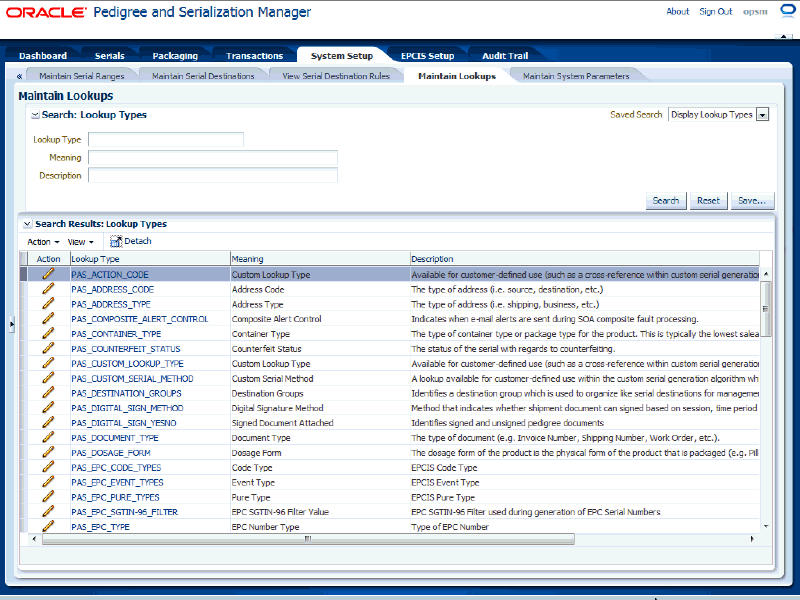The width and height of the screenshot is (800, 600).
Task: Open the Action menu dropdown
Action: (x=43, y=242)
